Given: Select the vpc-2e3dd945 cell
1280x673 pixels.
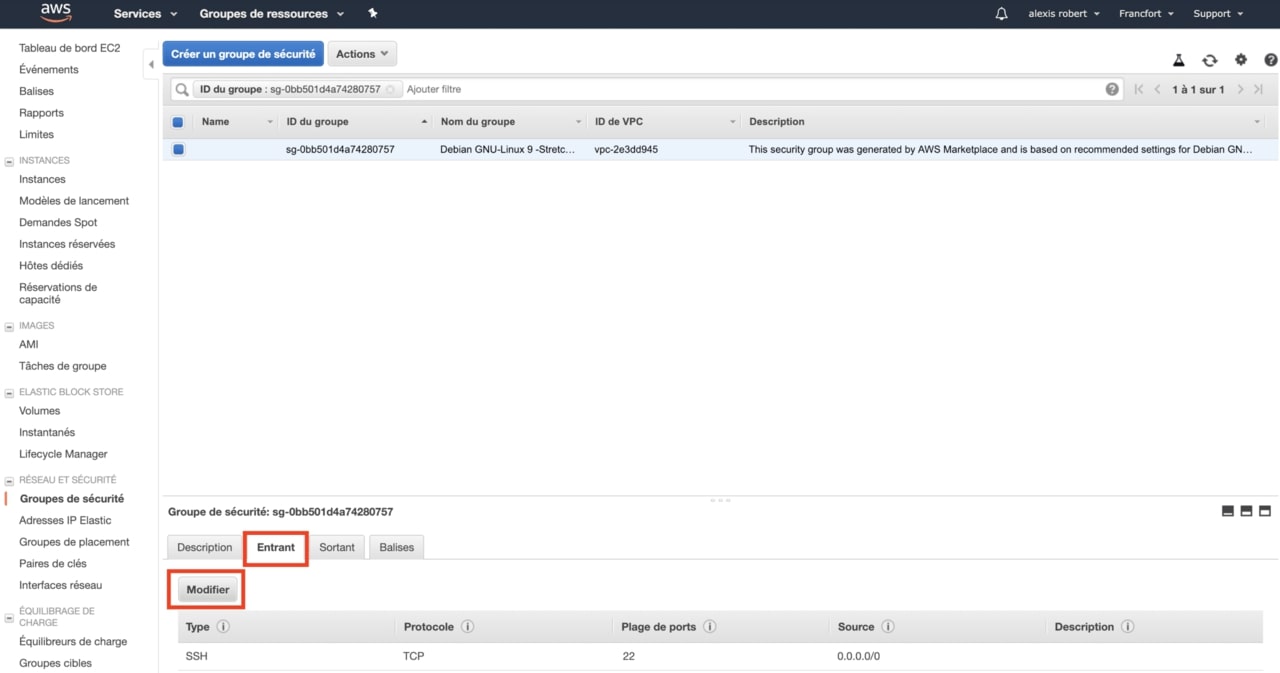Looking at the screenshot, I should tap(626, 150).
